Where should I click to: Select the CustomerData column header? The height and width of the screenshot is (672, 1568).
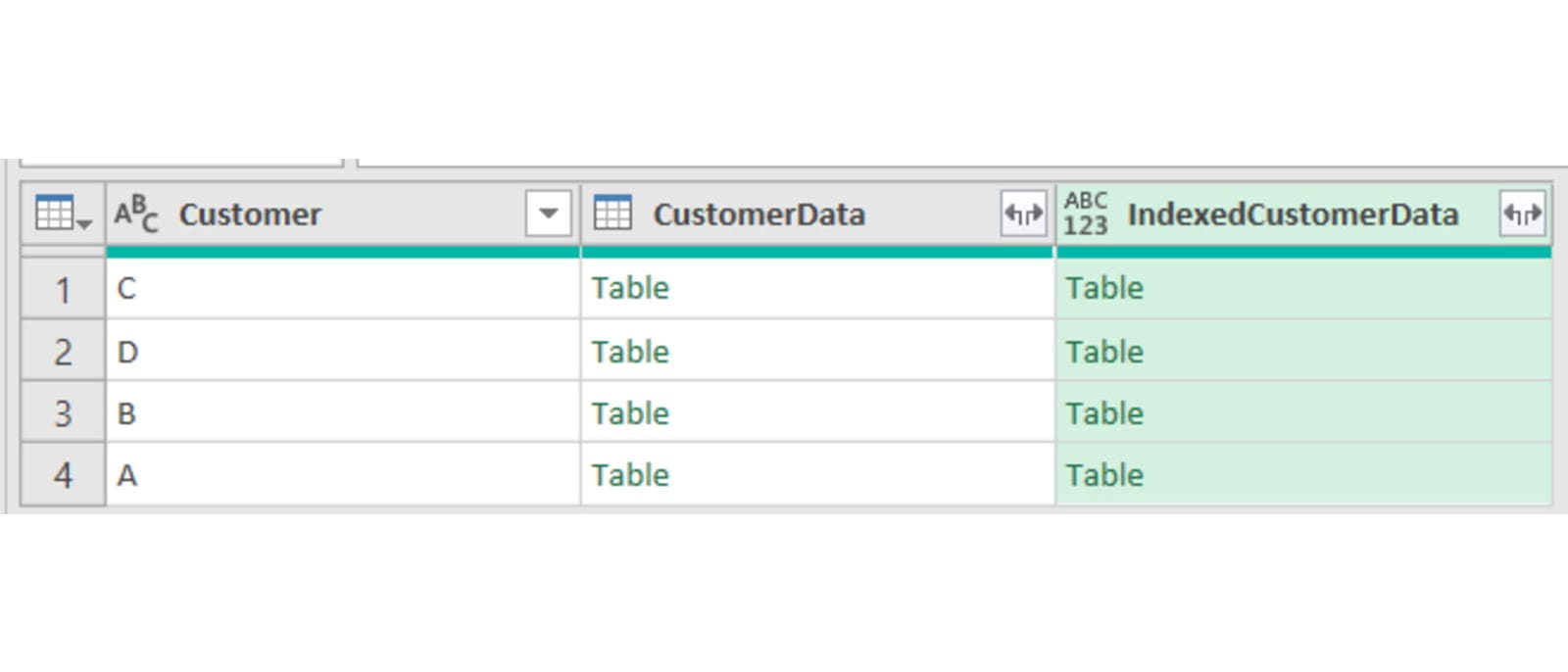[759, 214]
